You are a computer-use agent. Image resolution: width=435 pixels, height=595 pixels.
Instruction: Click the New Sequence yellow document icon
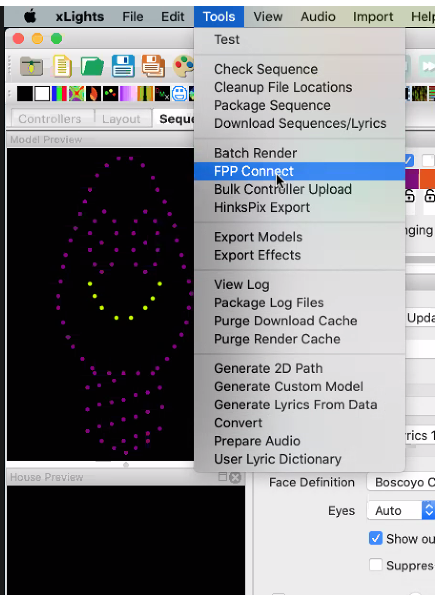pos(63,66)
